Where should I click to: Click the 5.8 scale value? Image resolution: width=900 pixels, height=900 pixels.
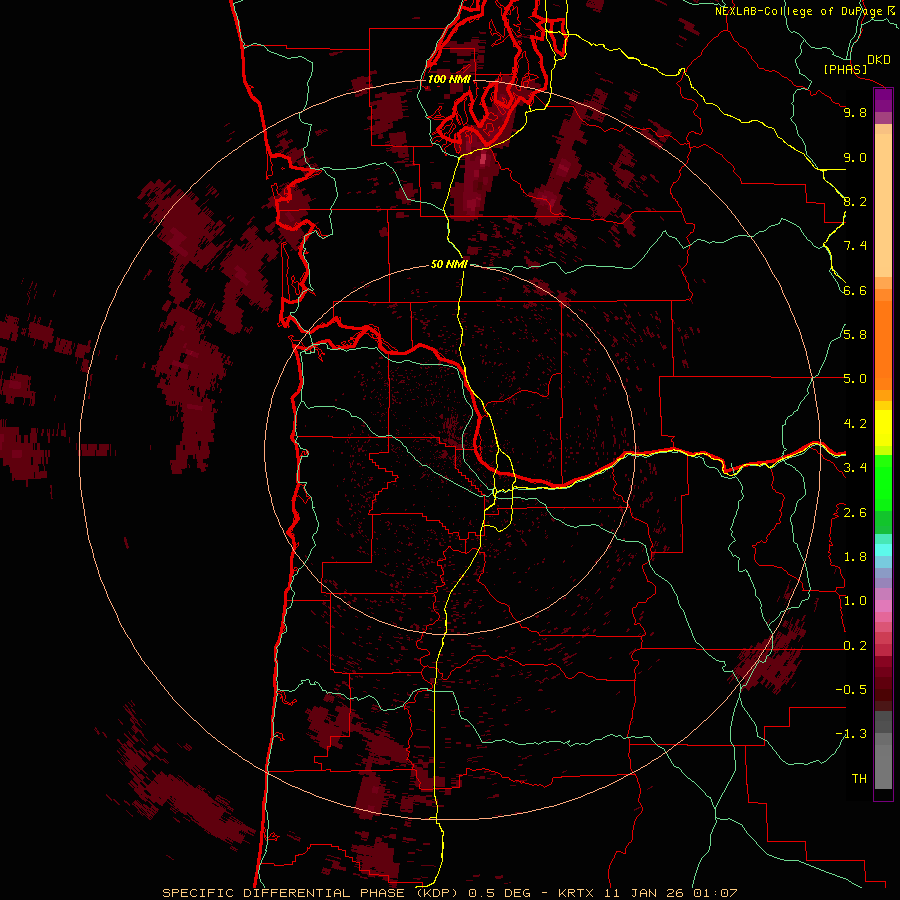click(855, 335)
